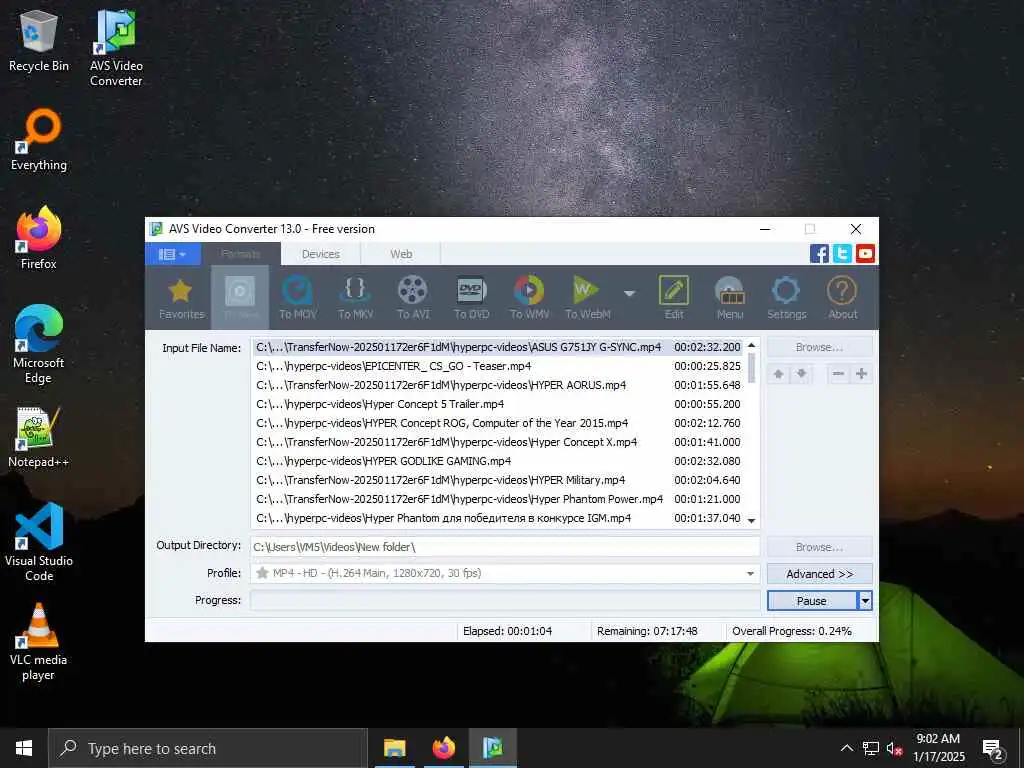Select the Microsoft Edge desktop shortcut
Viewport: 1024px width, 768px height.
coord(39,345)
